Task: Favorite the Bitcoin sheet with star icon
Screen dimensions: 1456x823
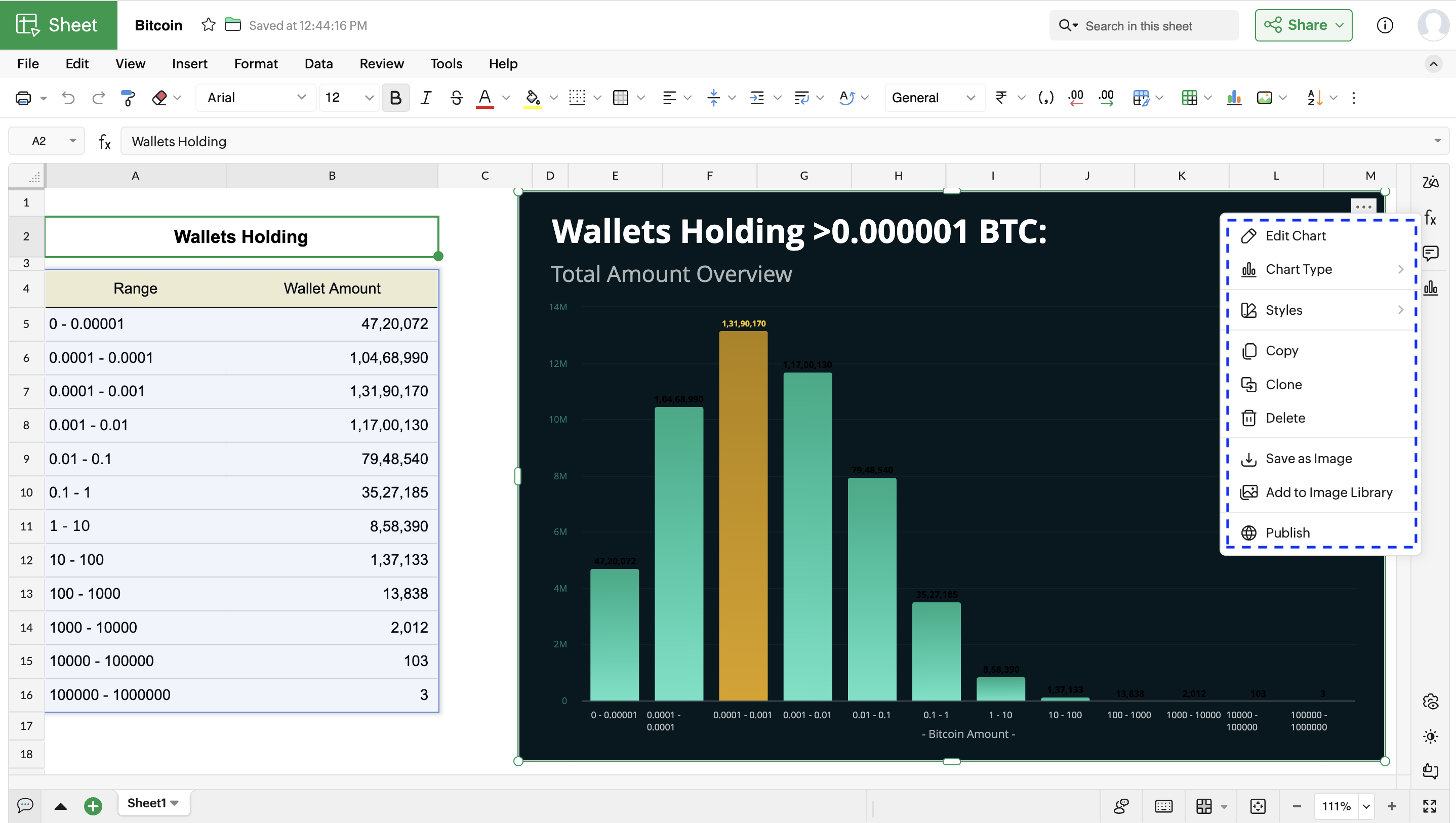Action: point(208,25)
